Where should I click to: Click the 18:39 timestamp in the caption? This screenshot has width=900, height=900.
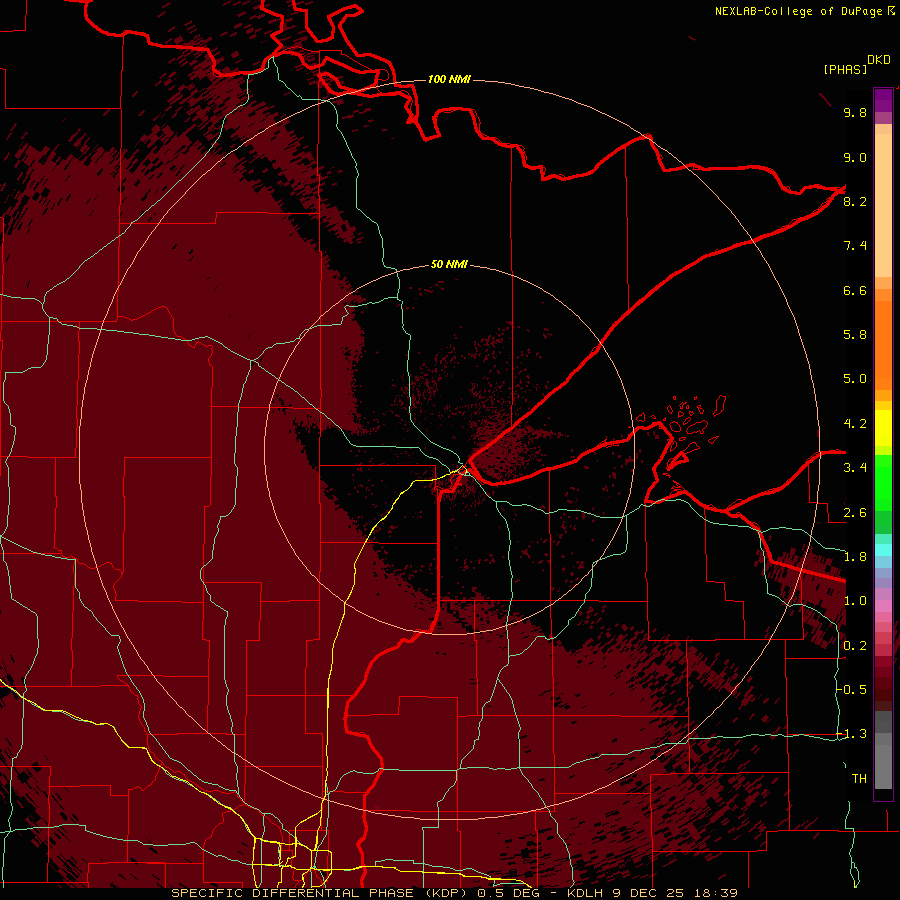(715, 893)
